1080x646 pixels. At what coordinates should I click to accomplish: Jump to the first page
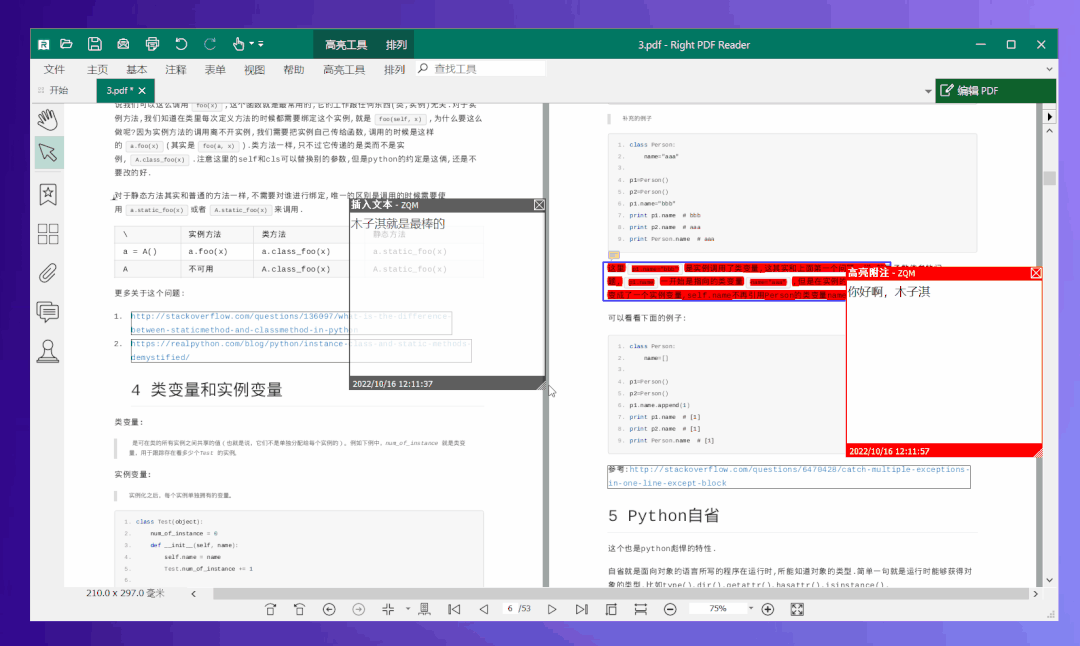[454, 609]
